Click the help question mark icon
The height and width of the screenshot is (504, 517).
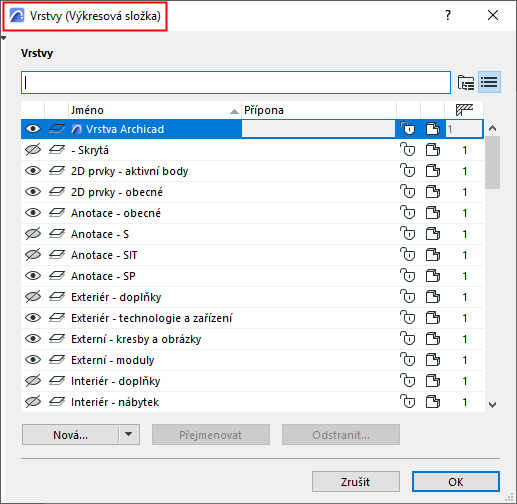[x=448, y=15]
